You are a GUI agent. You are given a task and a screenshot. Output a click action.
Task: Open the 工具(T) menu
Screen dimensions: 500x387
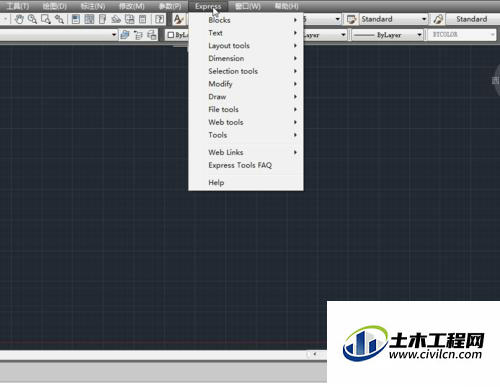(x=18, y=6)
